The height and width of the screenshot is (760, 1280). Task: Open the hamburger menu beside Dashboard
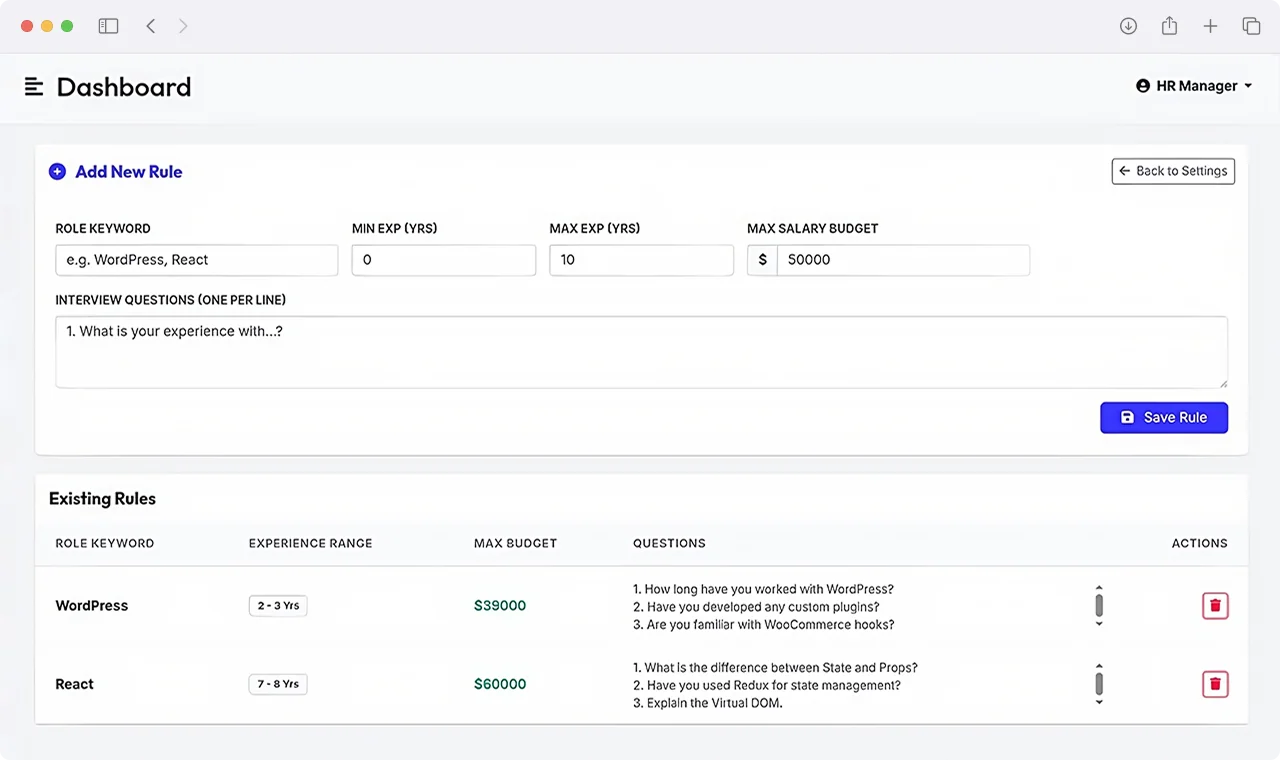34,87
